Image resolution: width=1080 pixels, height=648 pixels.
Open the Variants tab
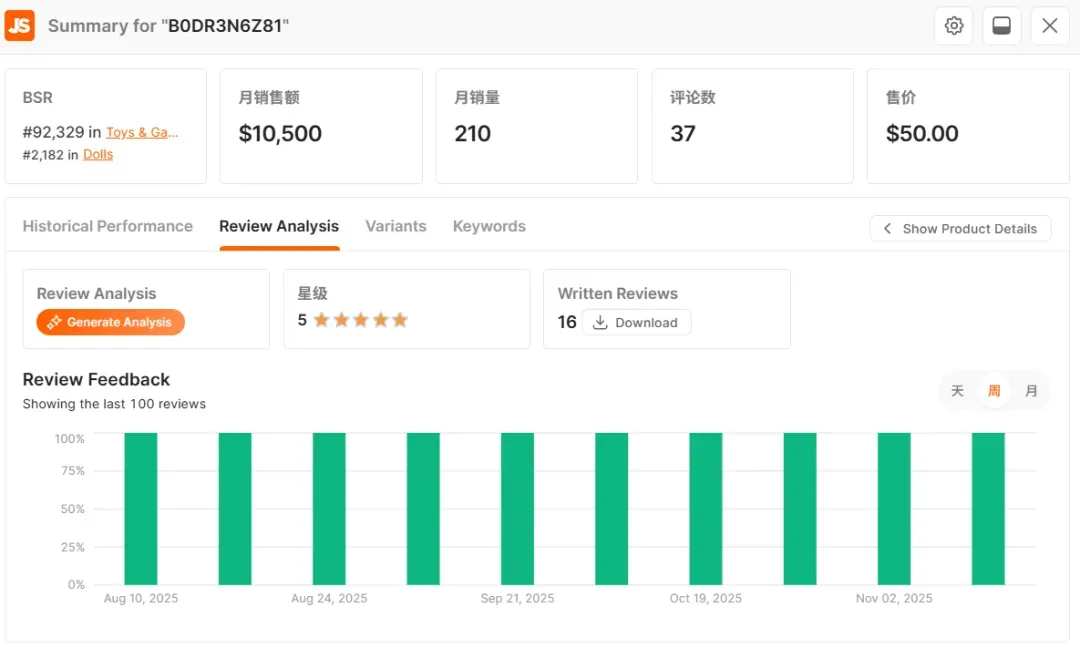(396, 227)
